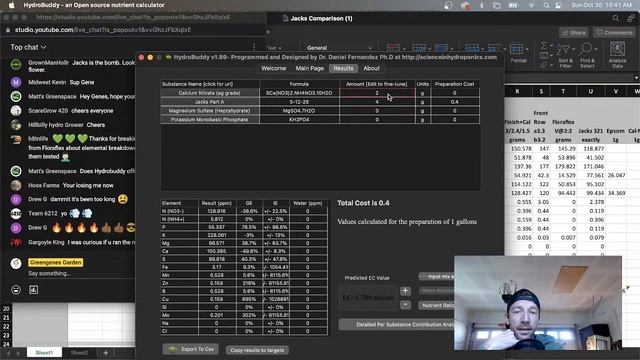Add a new sheet in Excel
The image size is (640, 360).
105,353
